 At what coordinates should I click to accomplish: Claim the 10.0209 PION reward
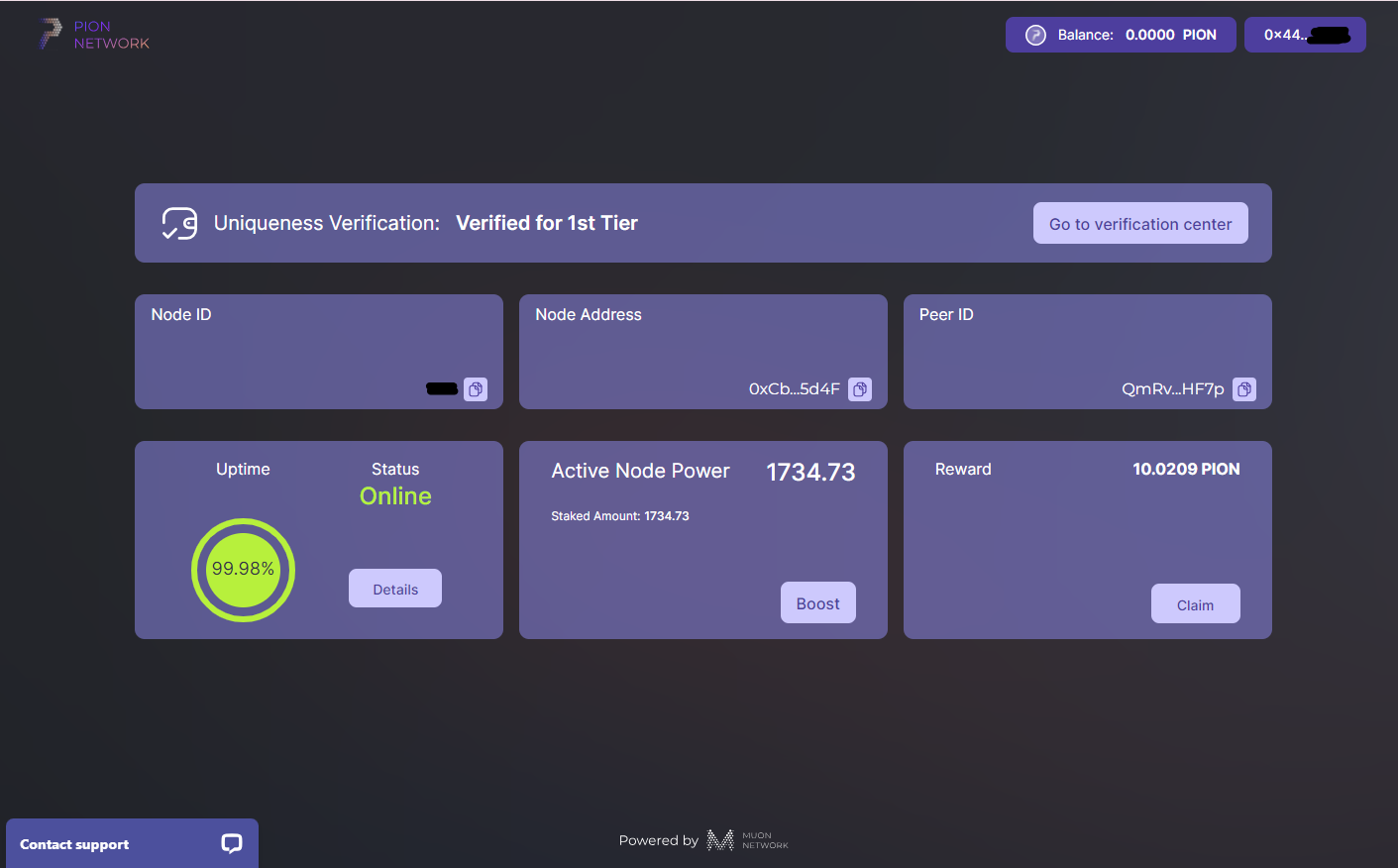tap(1195, 604)
